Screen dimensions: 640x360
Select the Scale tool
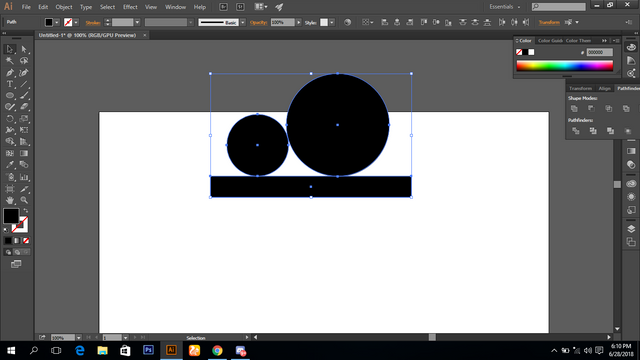24,119
